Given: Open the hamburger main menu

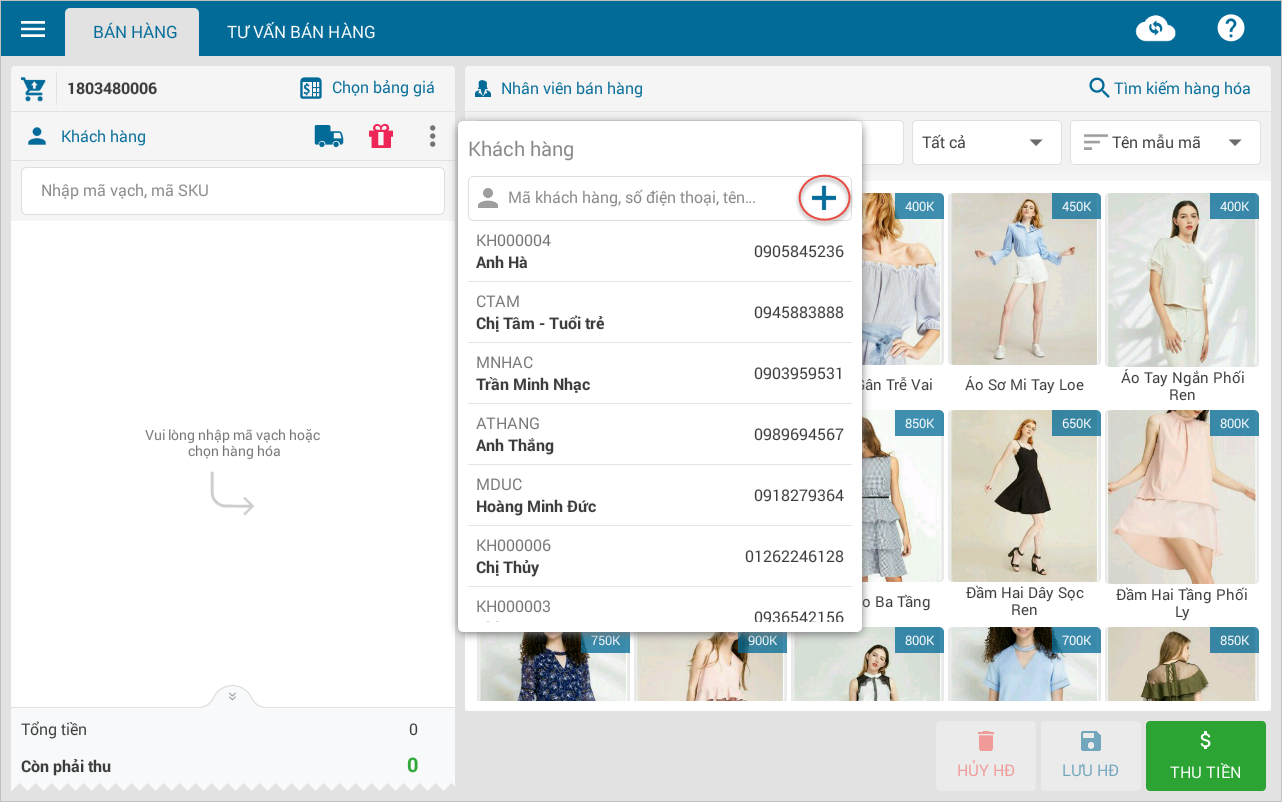Looking at the screenshot, I should [x=33, y=29].
